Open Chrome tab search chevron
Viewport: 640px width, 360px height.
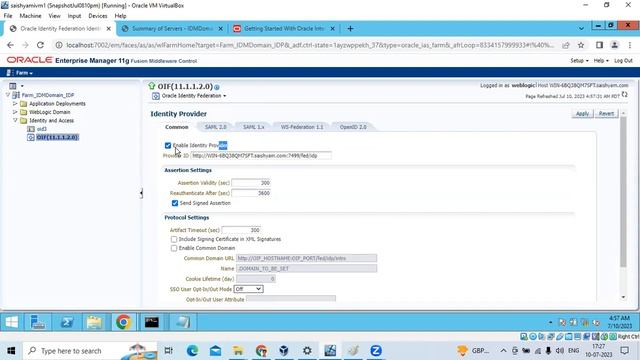(x=581, y=29)
